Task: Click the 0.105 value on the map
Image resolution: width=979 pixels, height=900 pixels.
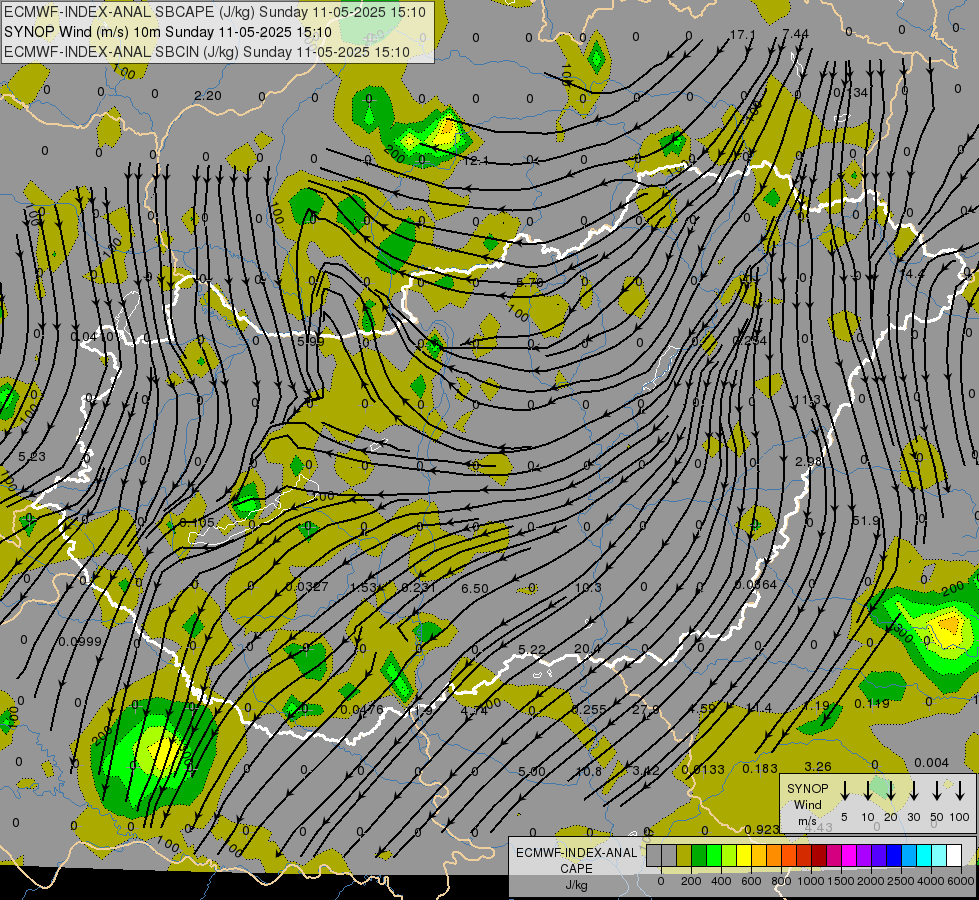Action: [197, 522]
